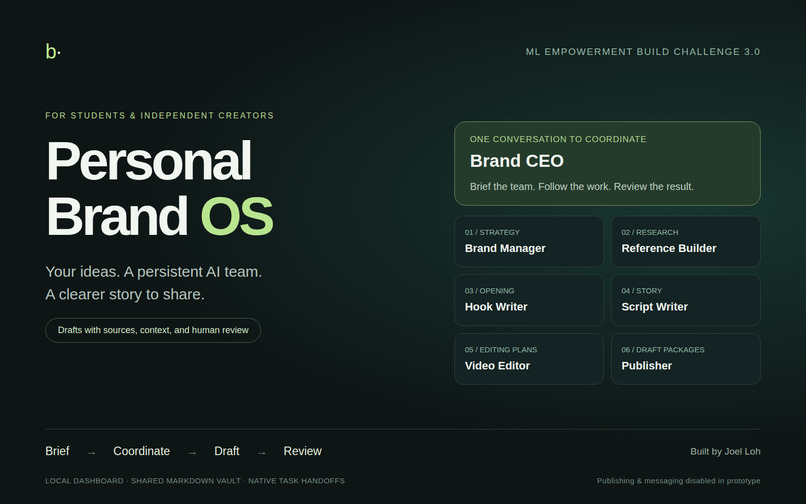806x504 pixels.
Task: Click 'NATIVE TASK HANDOFFS' footer text
Action: (296, 481)
